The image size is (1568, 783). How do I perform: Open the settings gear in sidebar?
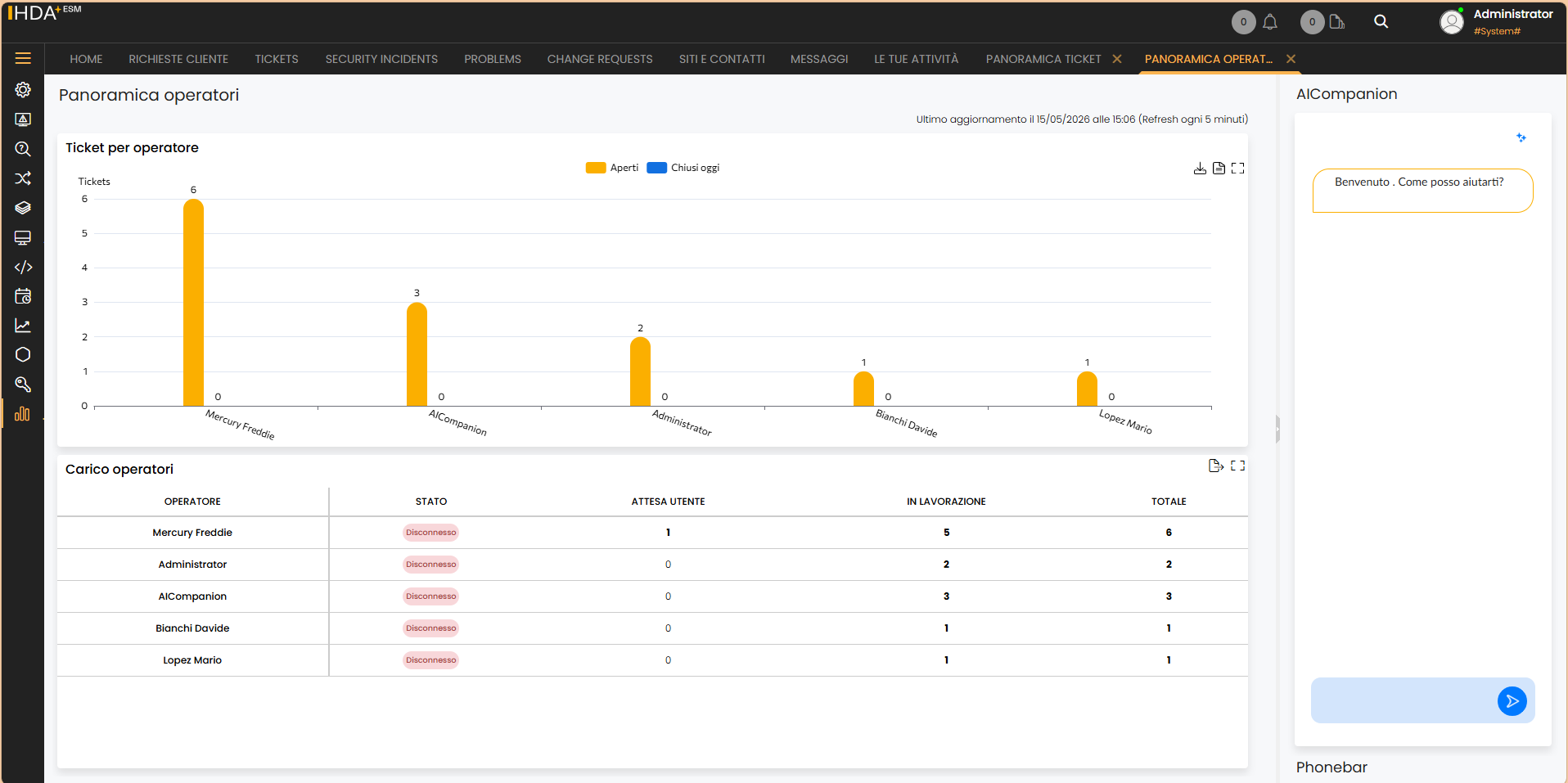pyautogui.click(x=23, y=90)
